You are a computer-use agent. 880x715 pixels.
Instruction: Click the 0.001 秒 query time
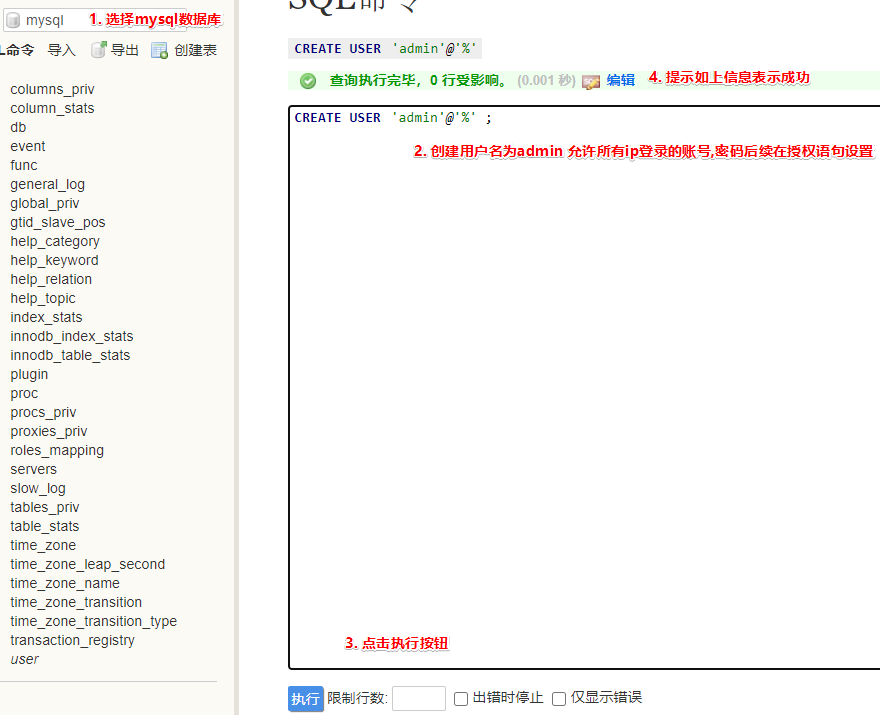(547, 81)
